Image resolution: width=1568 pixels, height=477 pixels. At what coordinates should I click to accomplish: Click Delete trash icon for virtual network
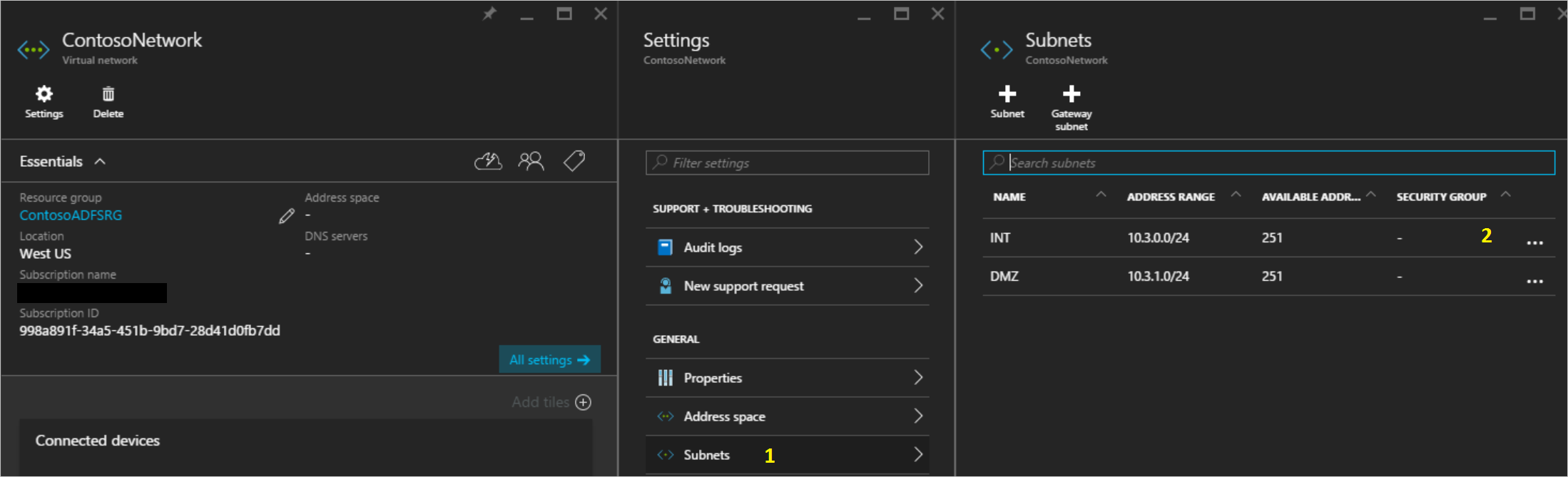(x=108, y=93)
